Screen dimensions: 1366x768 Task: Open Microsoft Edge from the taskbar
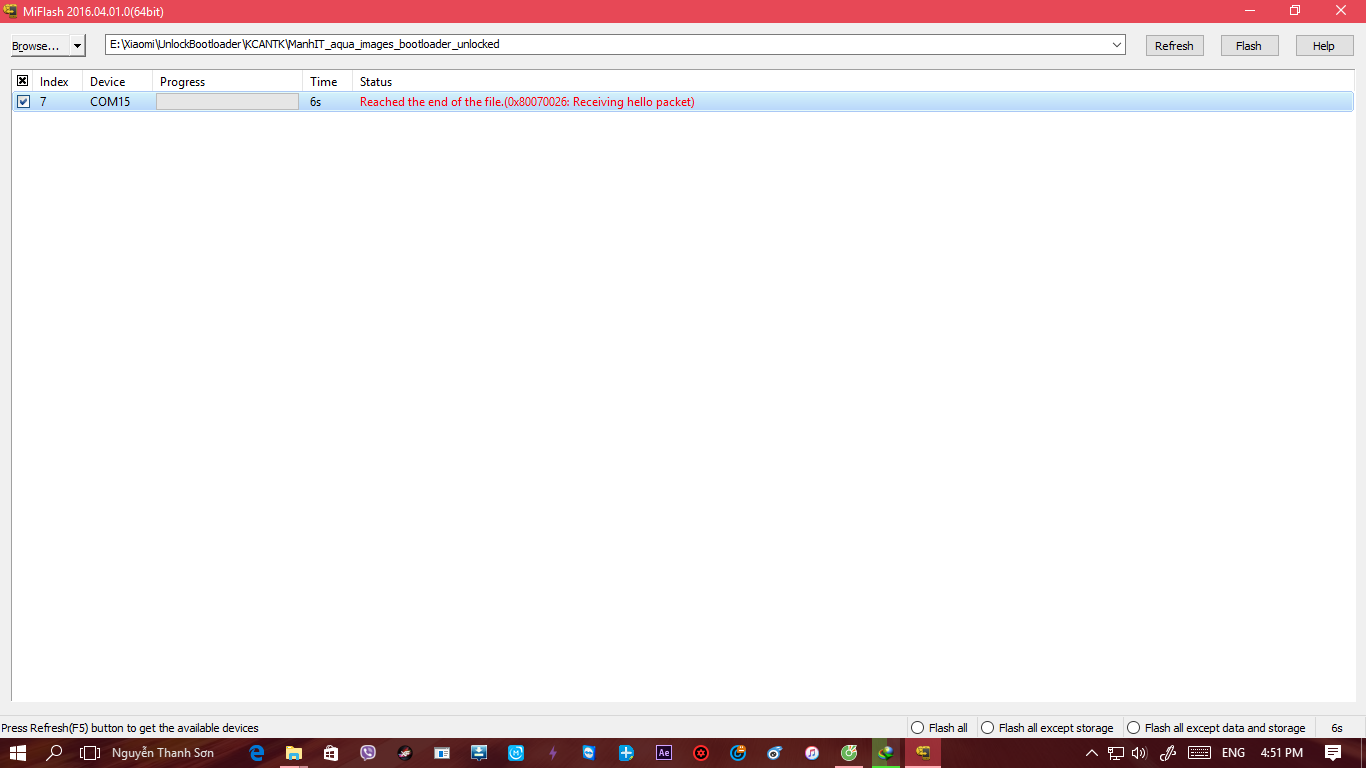(257, 753)
